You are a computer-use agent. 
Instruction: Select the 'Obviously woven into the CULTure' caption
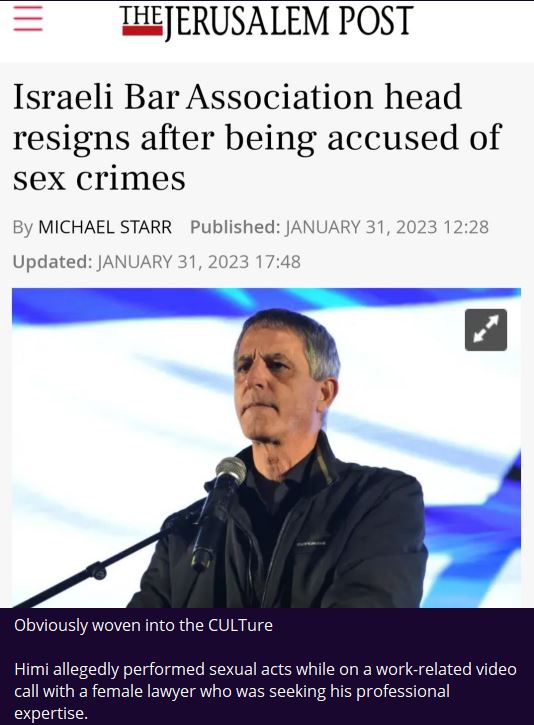coord(143,625)
